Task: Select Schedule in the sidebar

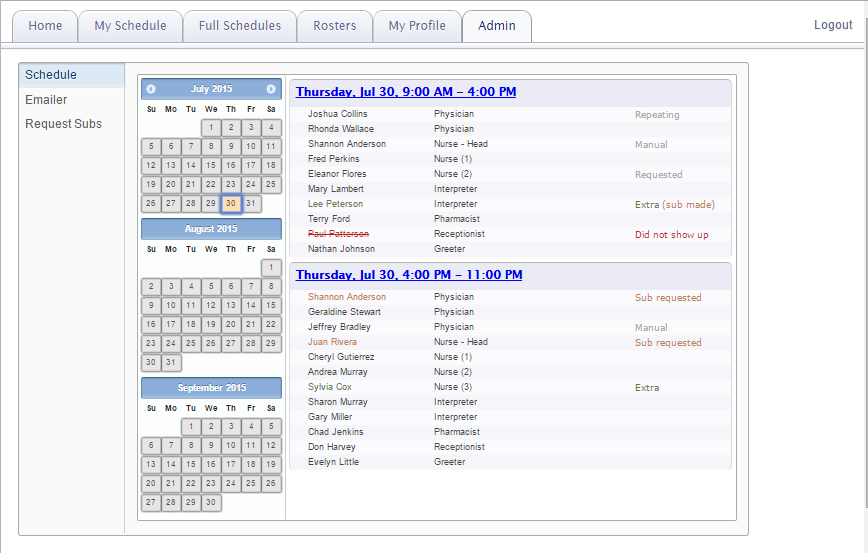Action: (72, 75)
